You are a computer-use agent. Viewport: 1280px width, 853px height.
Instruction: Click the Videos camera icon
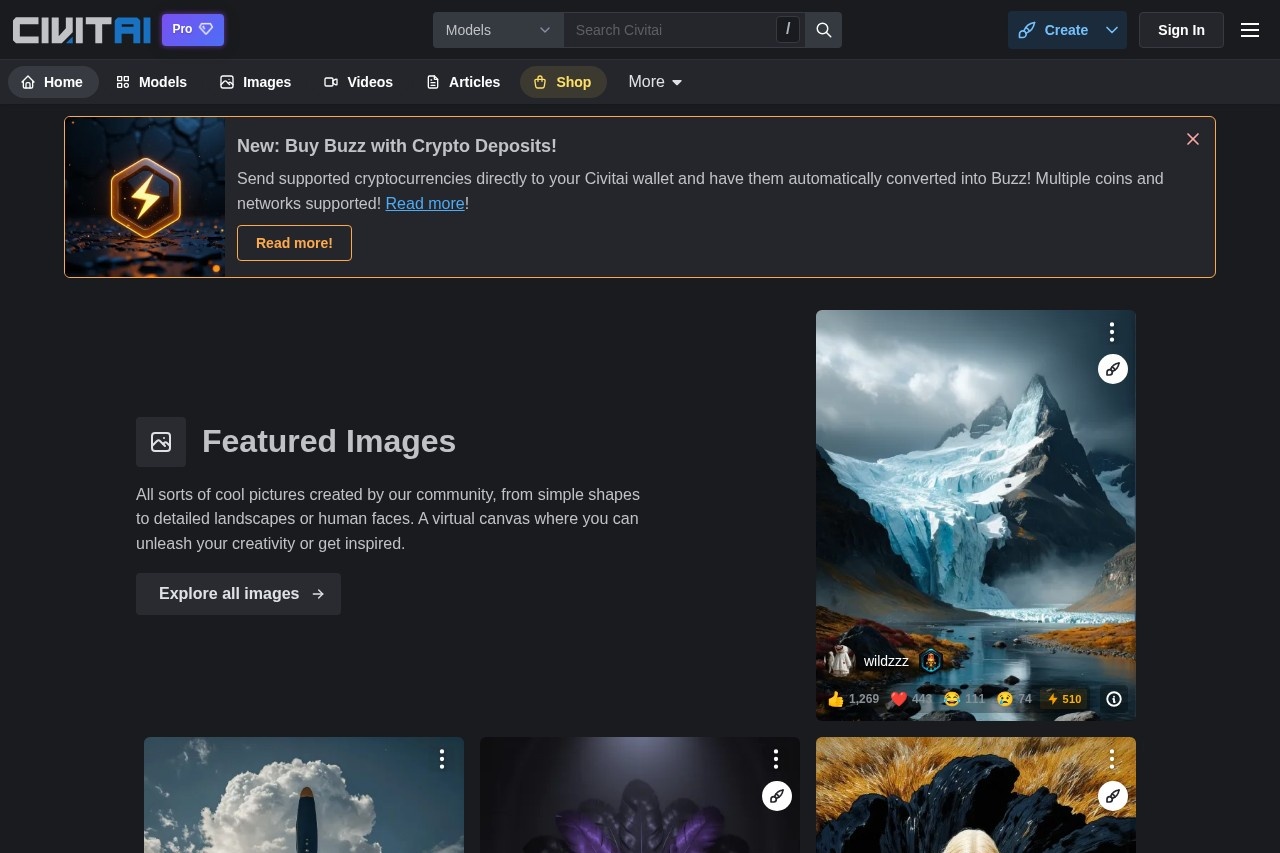(x=331, y=82)
